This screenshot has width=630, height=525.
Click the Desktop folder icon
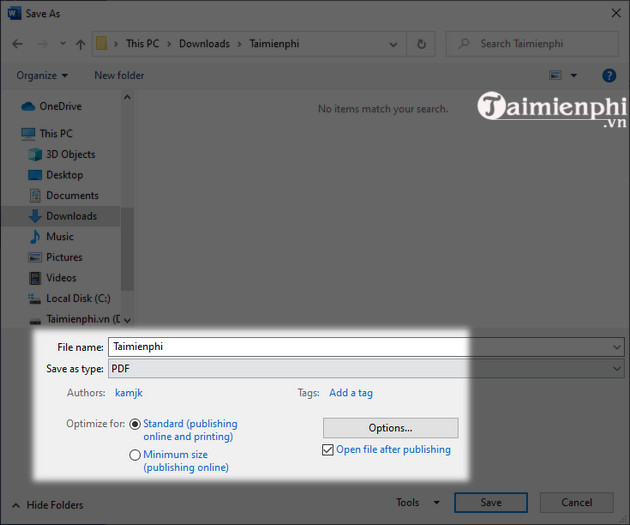(35, 175)
